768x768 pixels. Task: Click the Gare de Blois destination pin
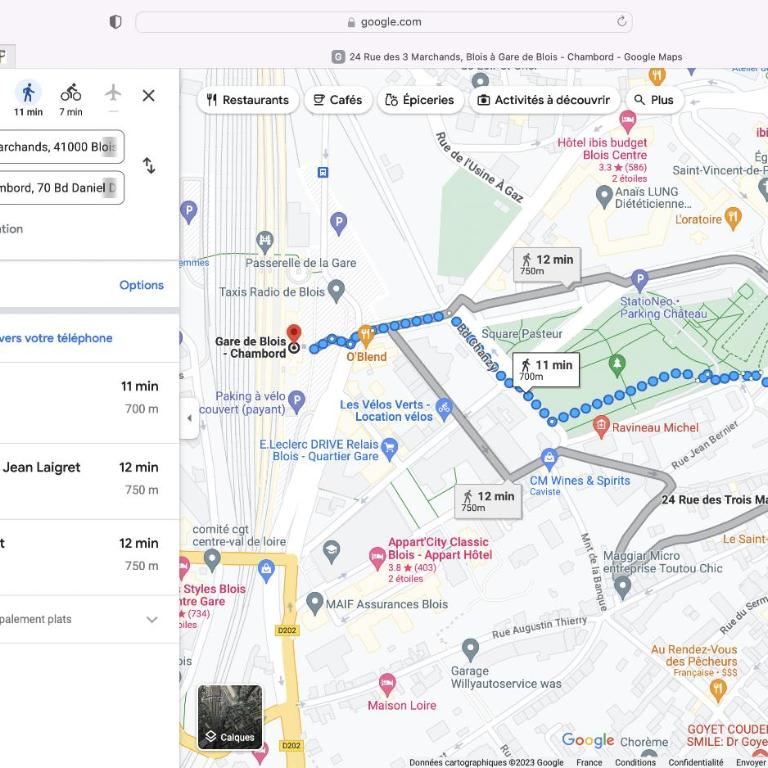point(293,334)
